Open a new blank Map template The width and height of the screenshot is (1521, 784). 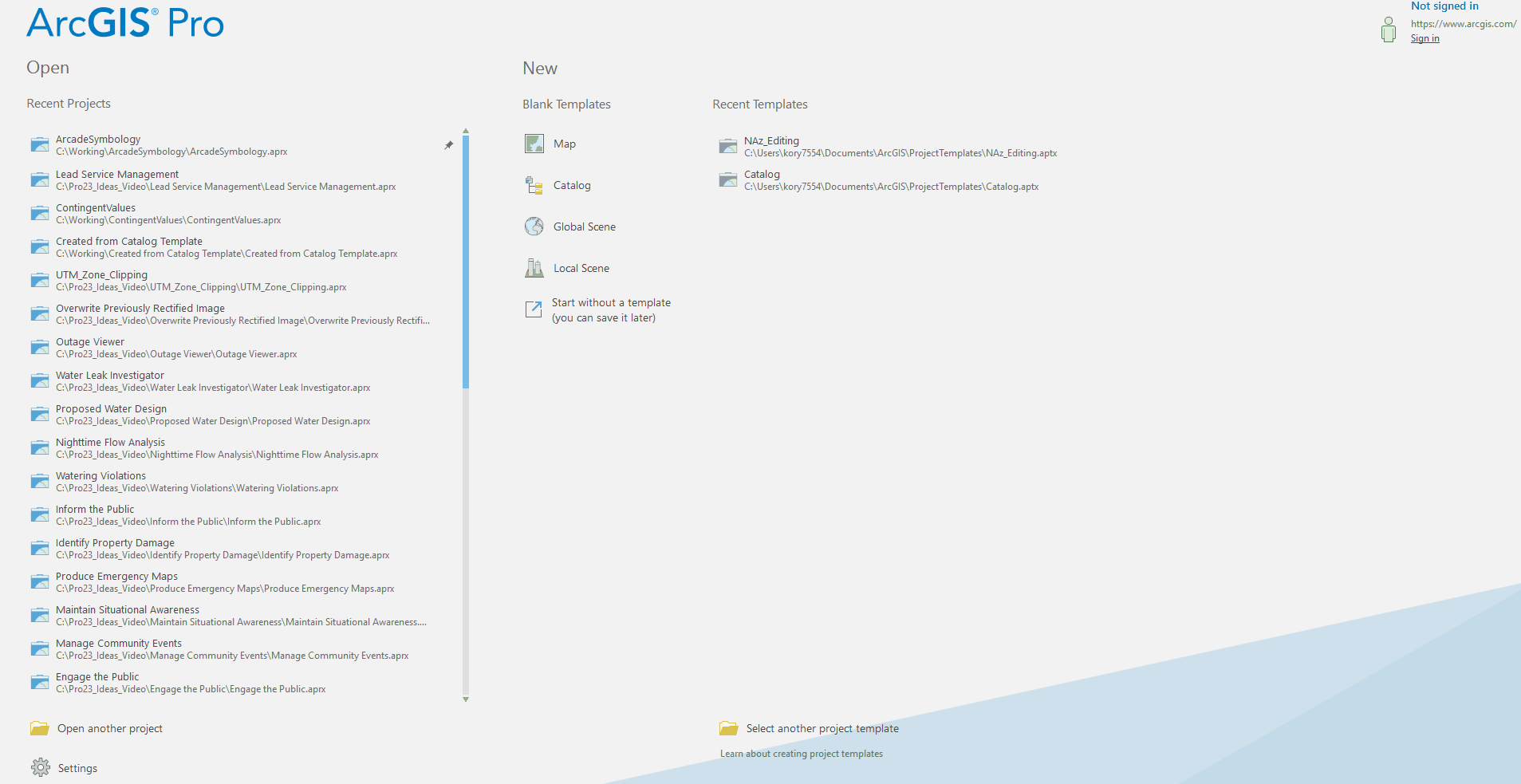pos(565,144)
